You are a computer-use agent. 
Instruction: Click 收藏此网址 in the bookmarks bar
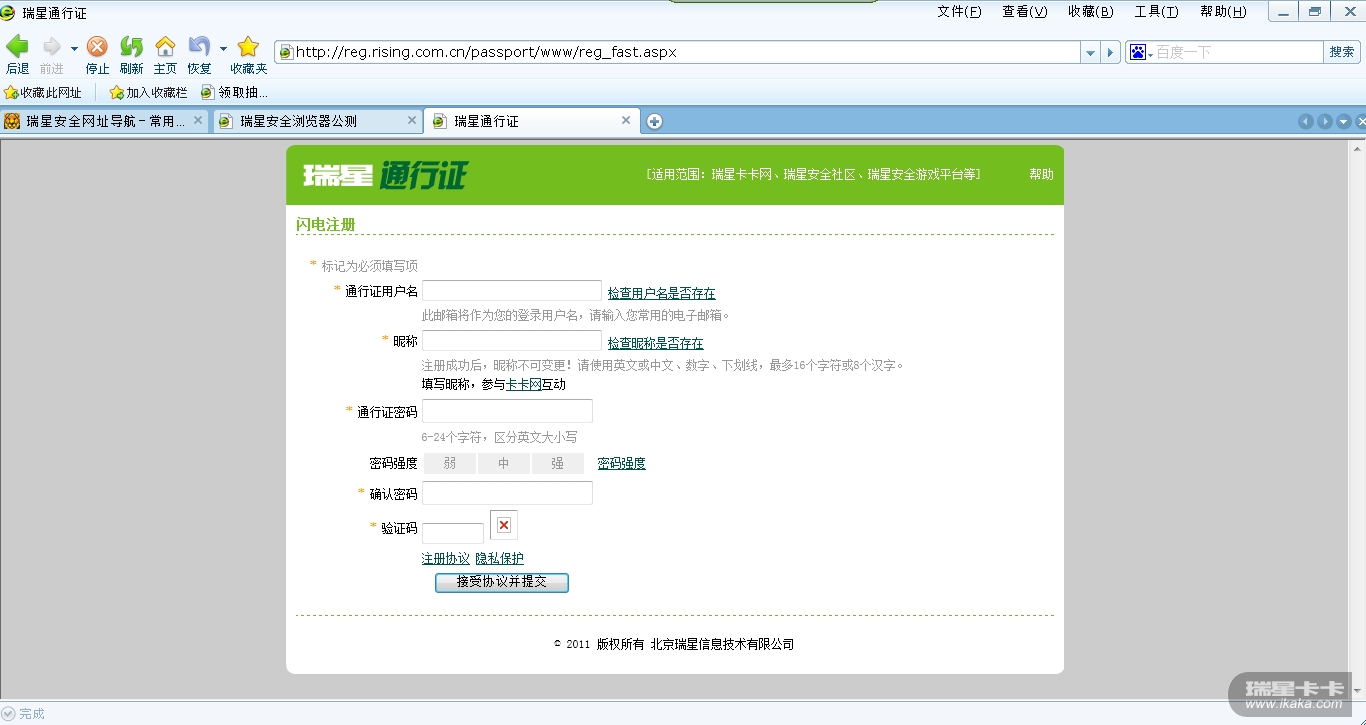tap(43, 92)
